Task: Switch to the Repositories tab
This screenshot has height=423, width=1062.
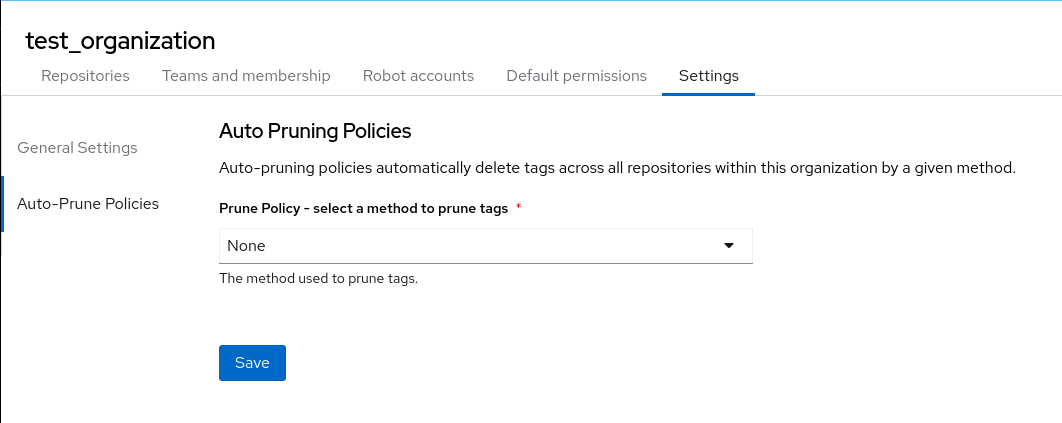Action: [x=85, y=75]
